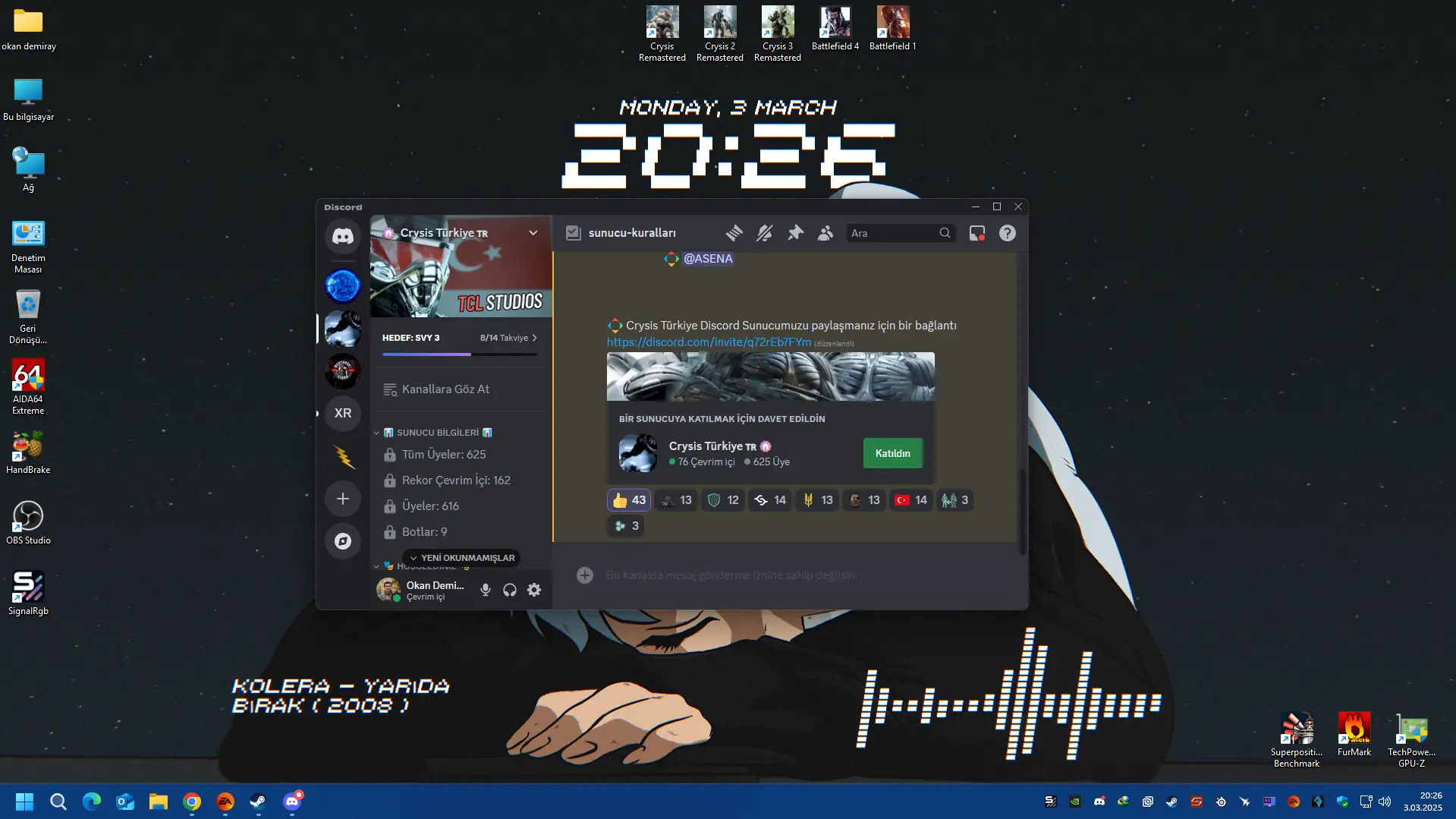Toggle the second-row reaction showing 3
The height and width of the screenshot is (819, 1456).
(626, 526)
